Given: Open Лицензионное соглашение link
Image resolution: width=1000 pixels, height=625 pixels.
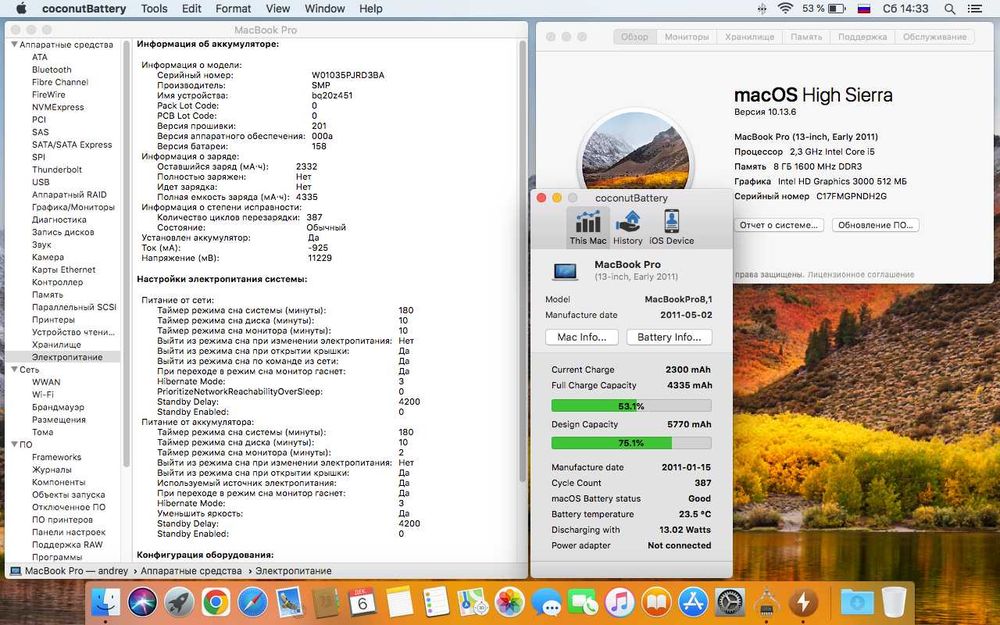Looking at the screenshot, I should tap(861, 274).
